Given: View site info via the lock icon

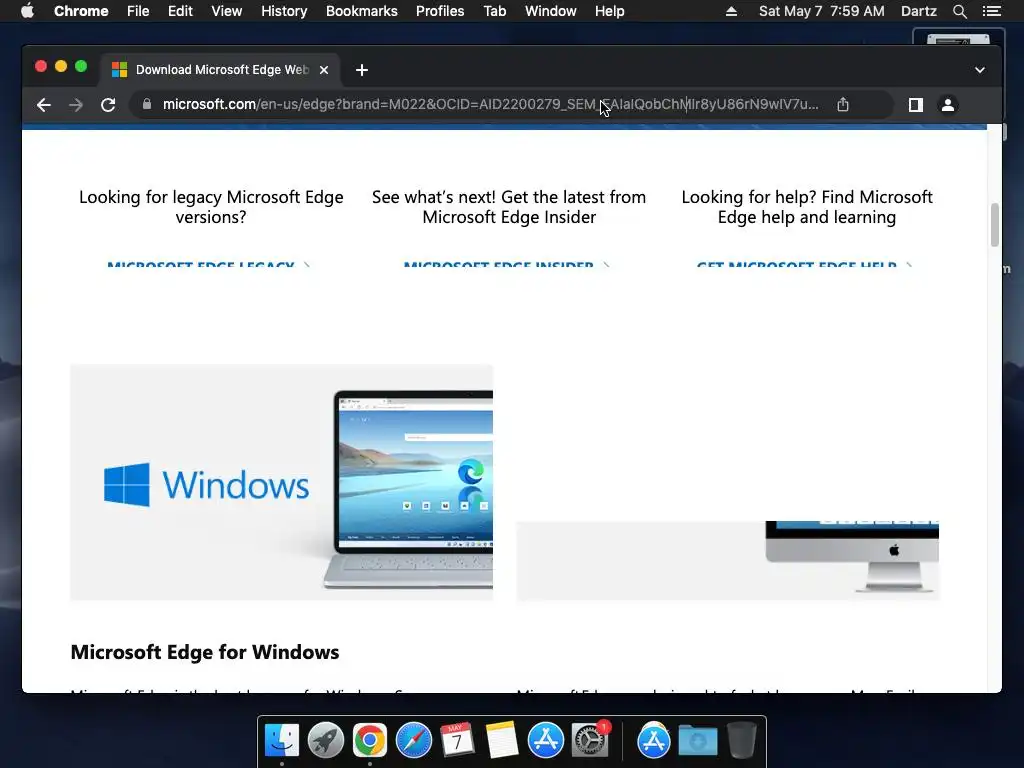Looking at the screenshot, I should [x=147, y=104].
